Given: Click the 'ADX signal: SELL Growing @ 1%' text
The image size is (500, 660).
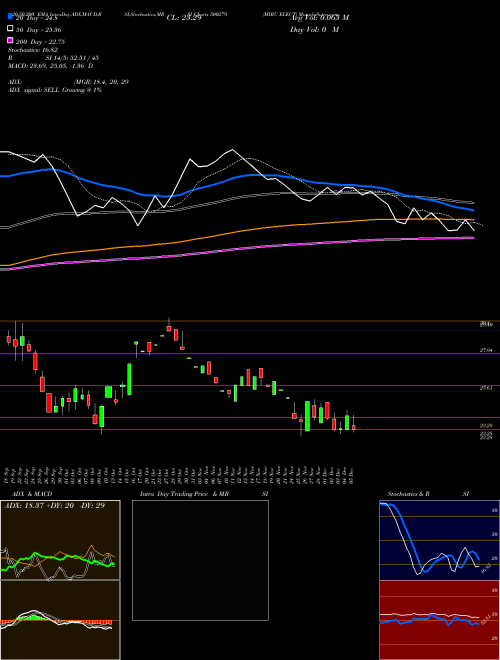Looking at the screenshot, I should point(55,90).
